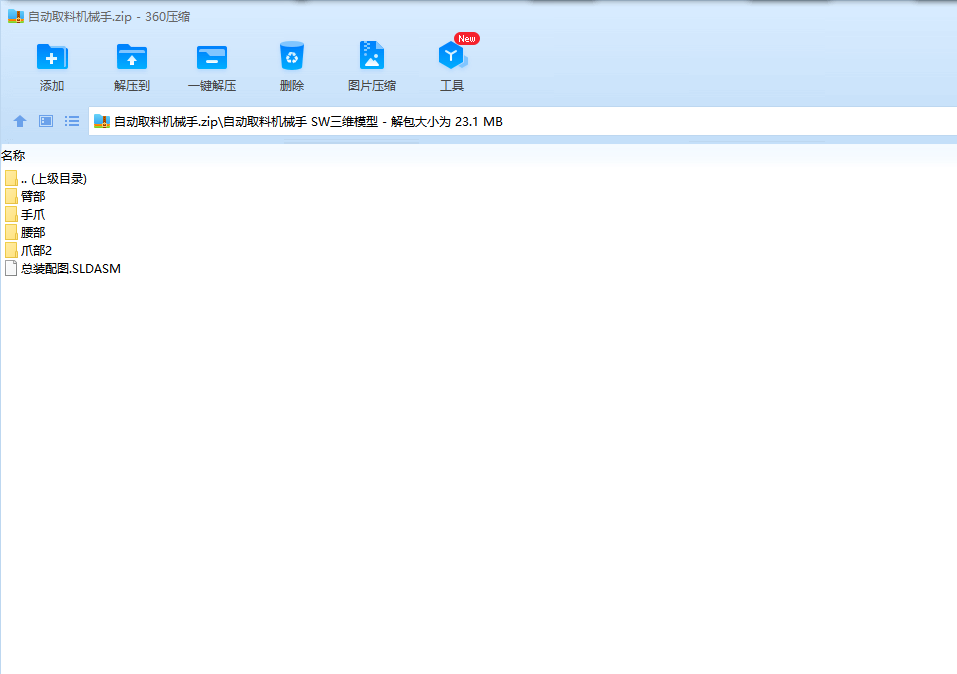Image resolution: width=957 pixels, height=674 pixels.
Task: Open the 图片压缩 image compression tool
Action: [372, 56]
